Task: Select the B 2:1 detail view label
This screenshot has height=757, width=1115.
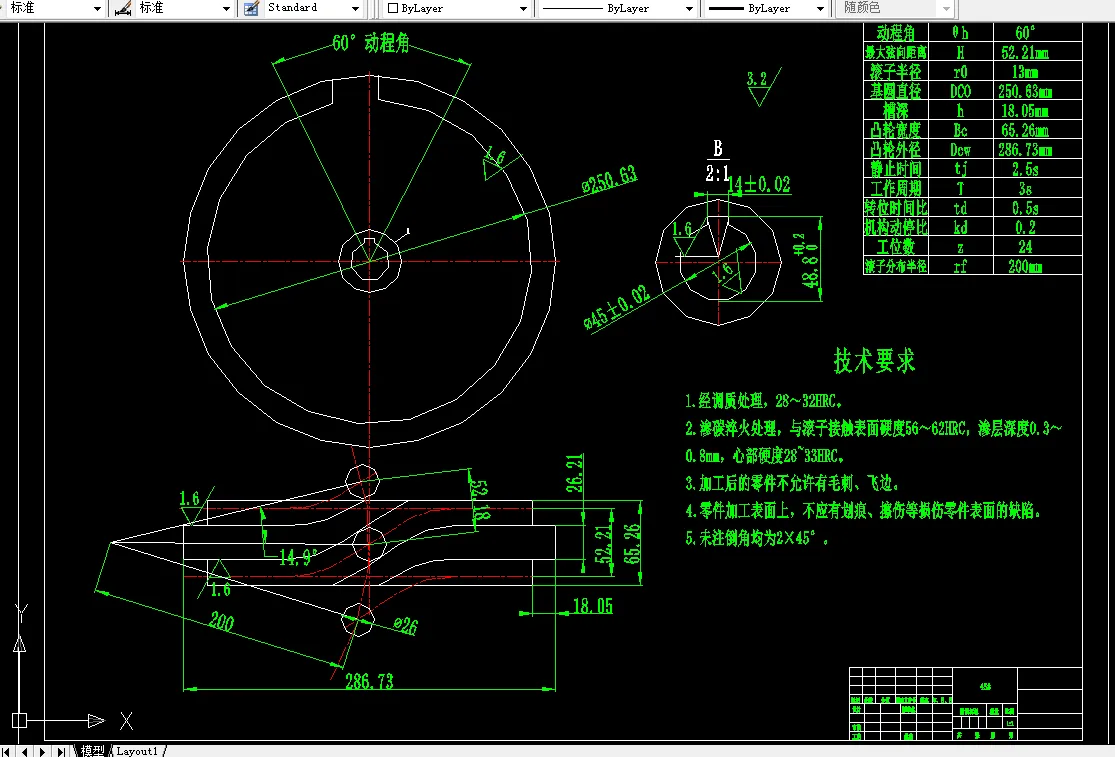Action: [717, 161]
